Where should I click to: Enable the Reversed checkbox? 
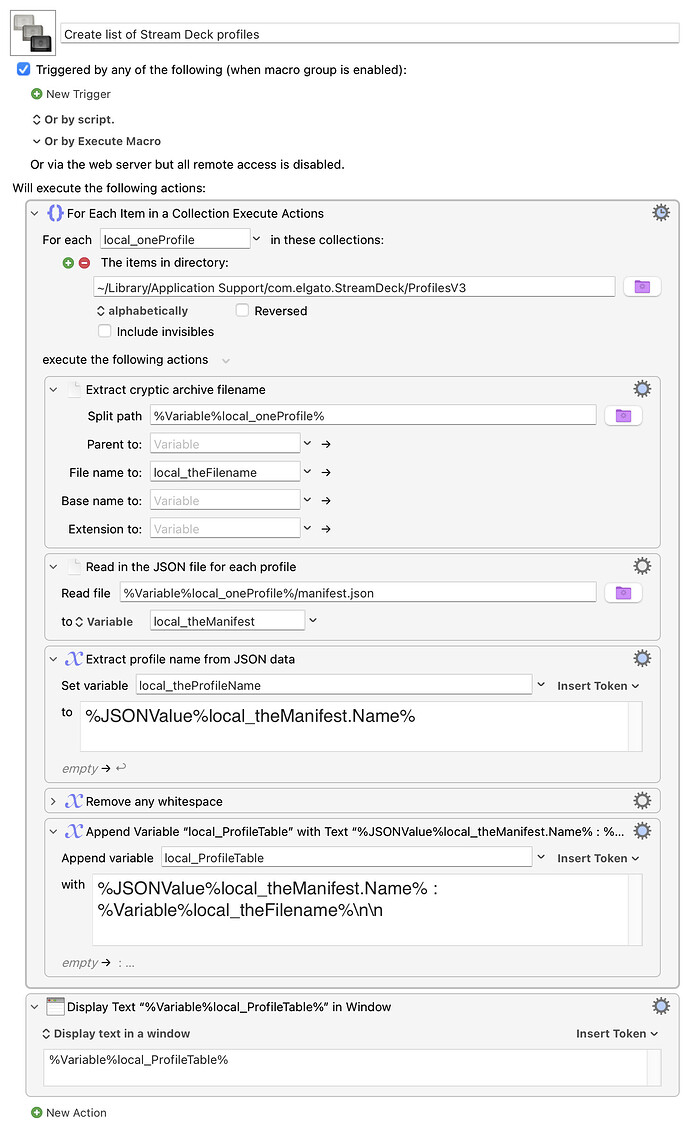(x=242, y=310)
